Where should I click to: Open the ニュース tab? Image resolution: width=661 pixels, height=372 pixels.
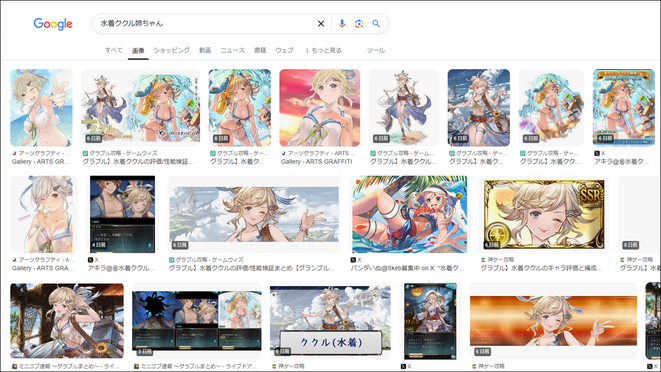232,50
